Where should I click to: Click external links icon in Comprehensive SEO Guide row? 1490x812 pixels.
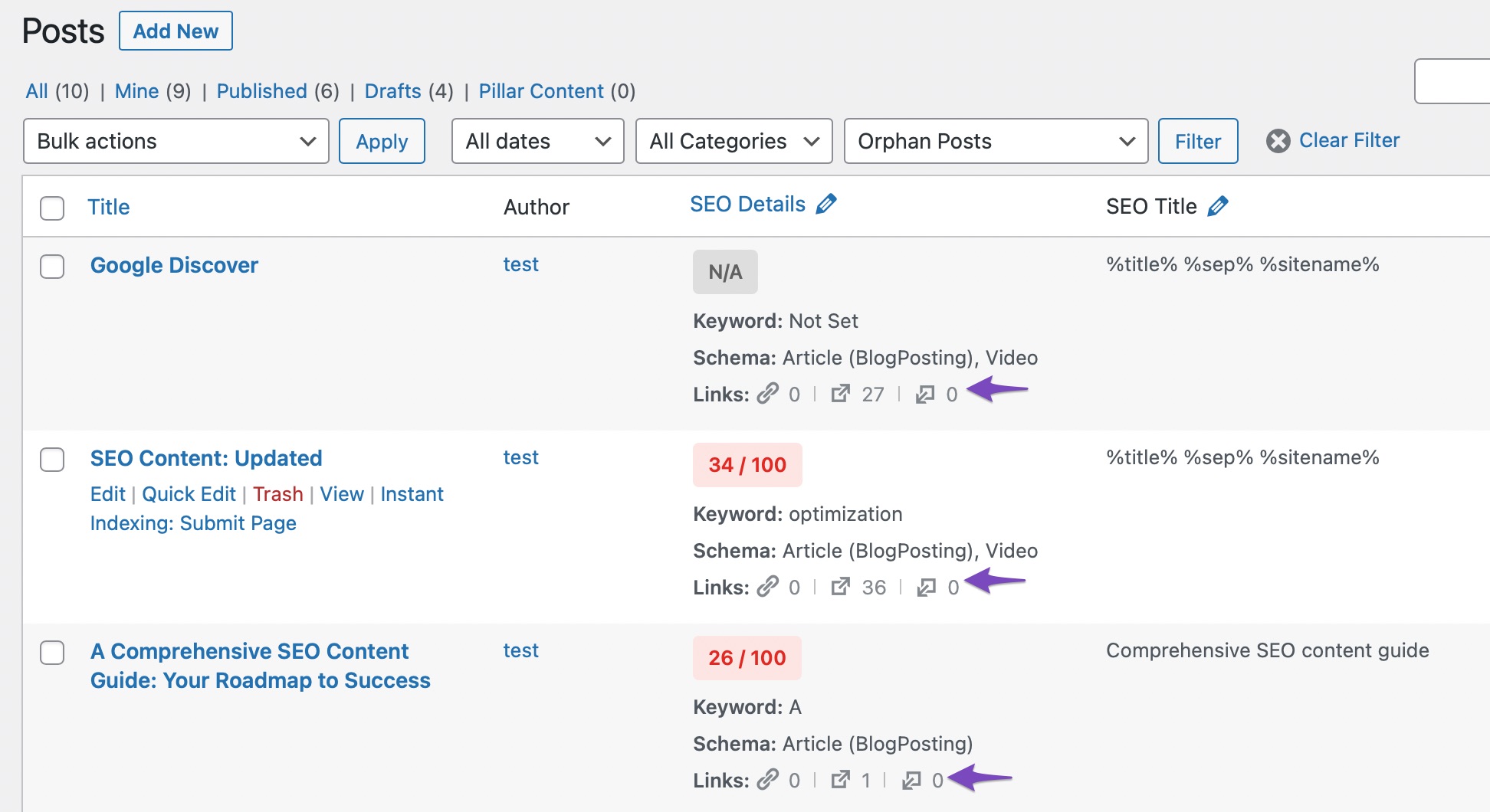[840, 780]
